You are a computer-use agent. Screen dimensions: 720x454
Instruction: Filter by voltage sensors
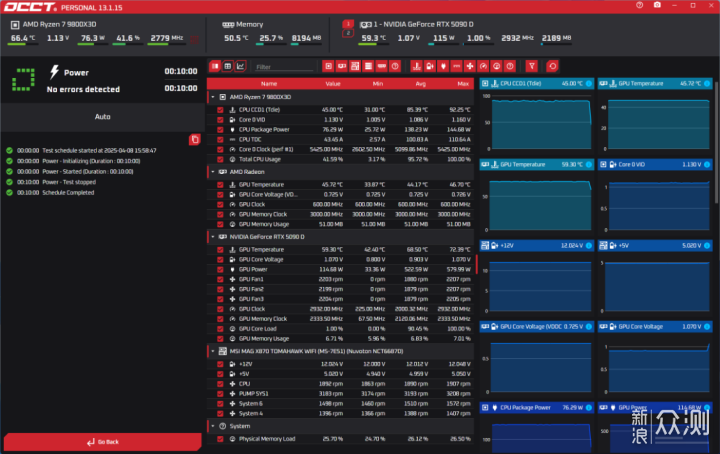point(430,67)
